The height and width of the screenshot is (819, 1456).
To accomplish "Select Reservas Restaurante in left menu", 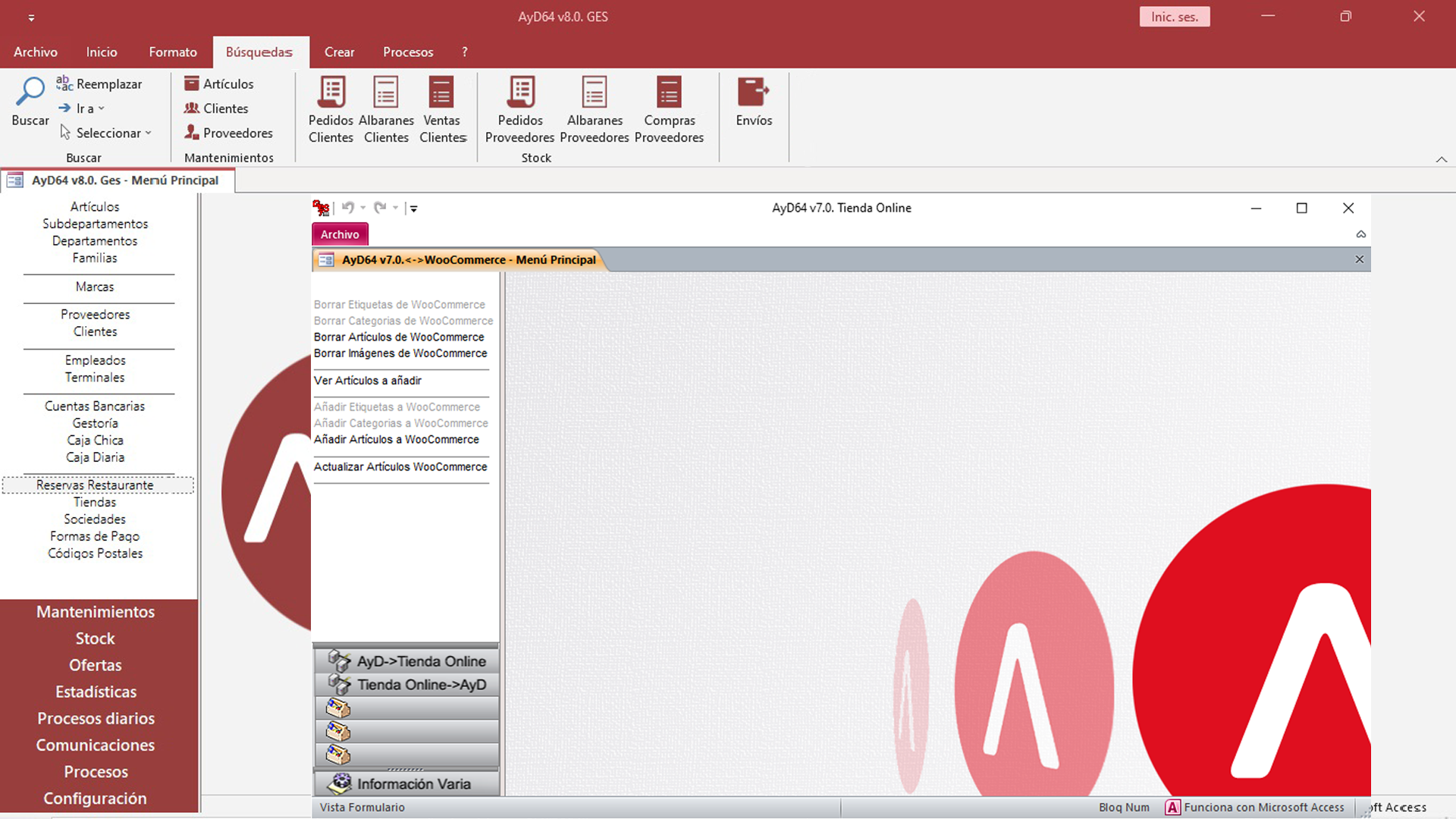I will pos(98,485).
